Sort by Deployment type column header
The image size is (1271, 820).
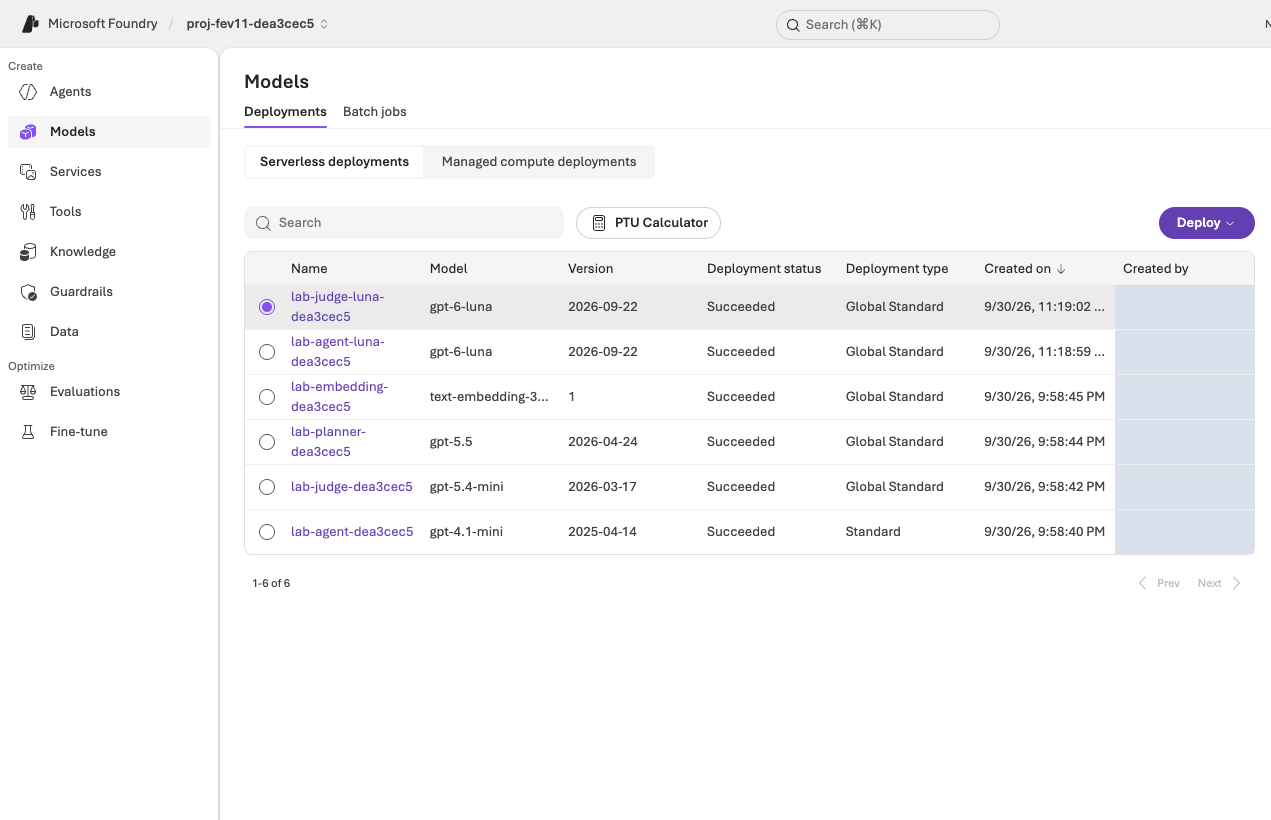point(897,269)
